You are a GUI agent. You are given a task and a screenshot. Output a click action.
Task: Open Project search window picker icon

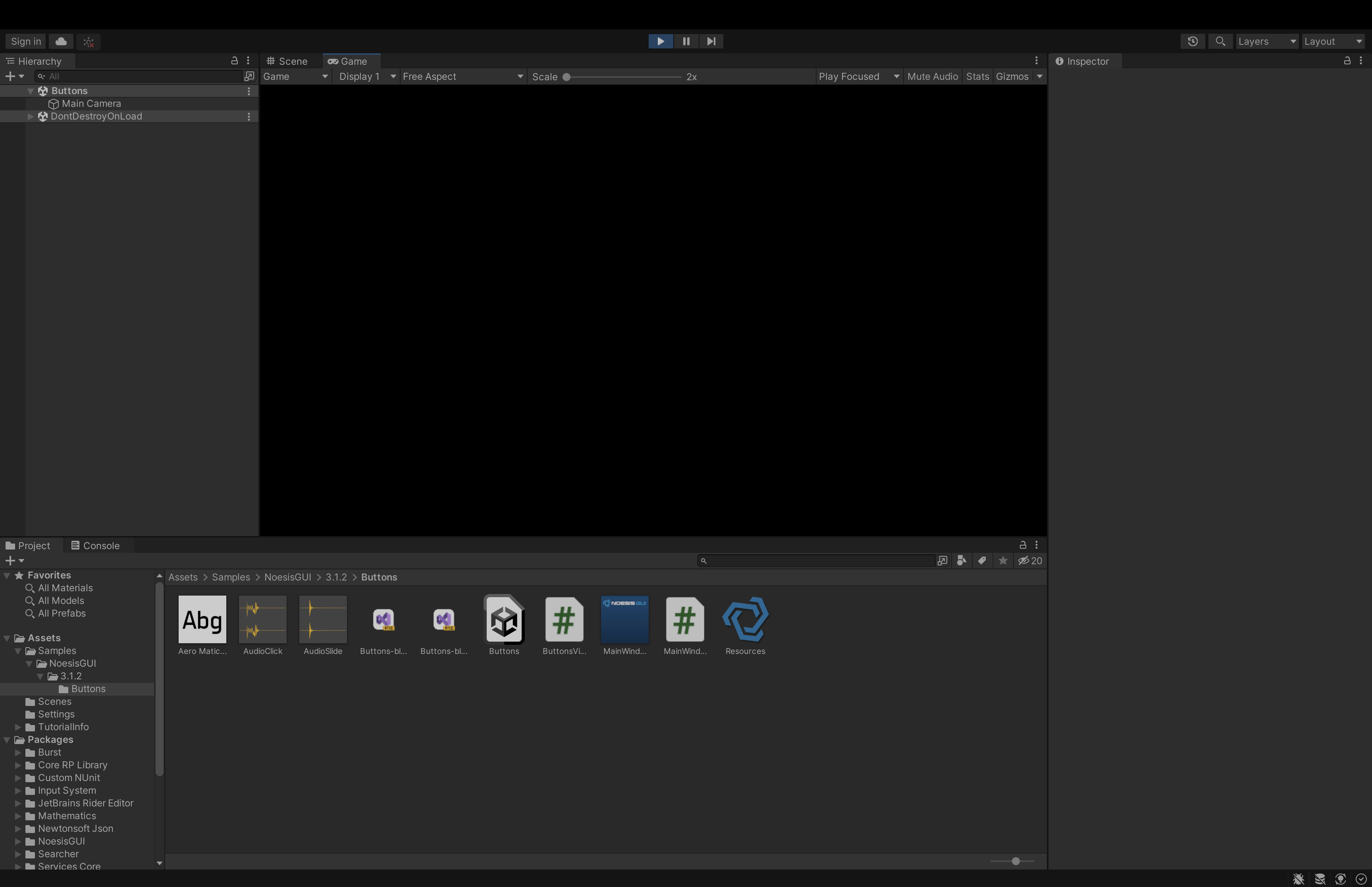(942, 560)
